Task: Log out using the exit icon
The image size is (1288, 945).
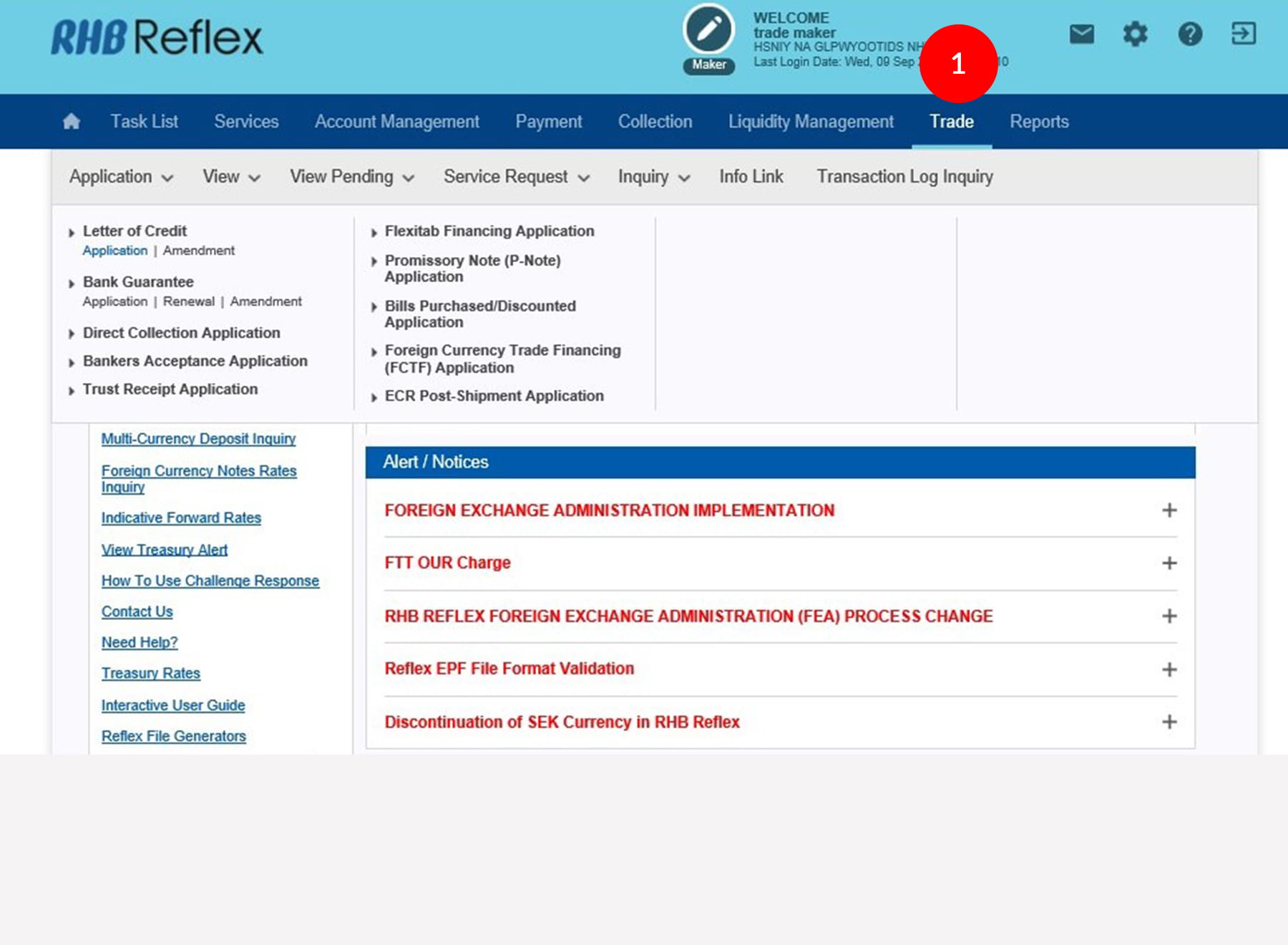Action: 1243,34
